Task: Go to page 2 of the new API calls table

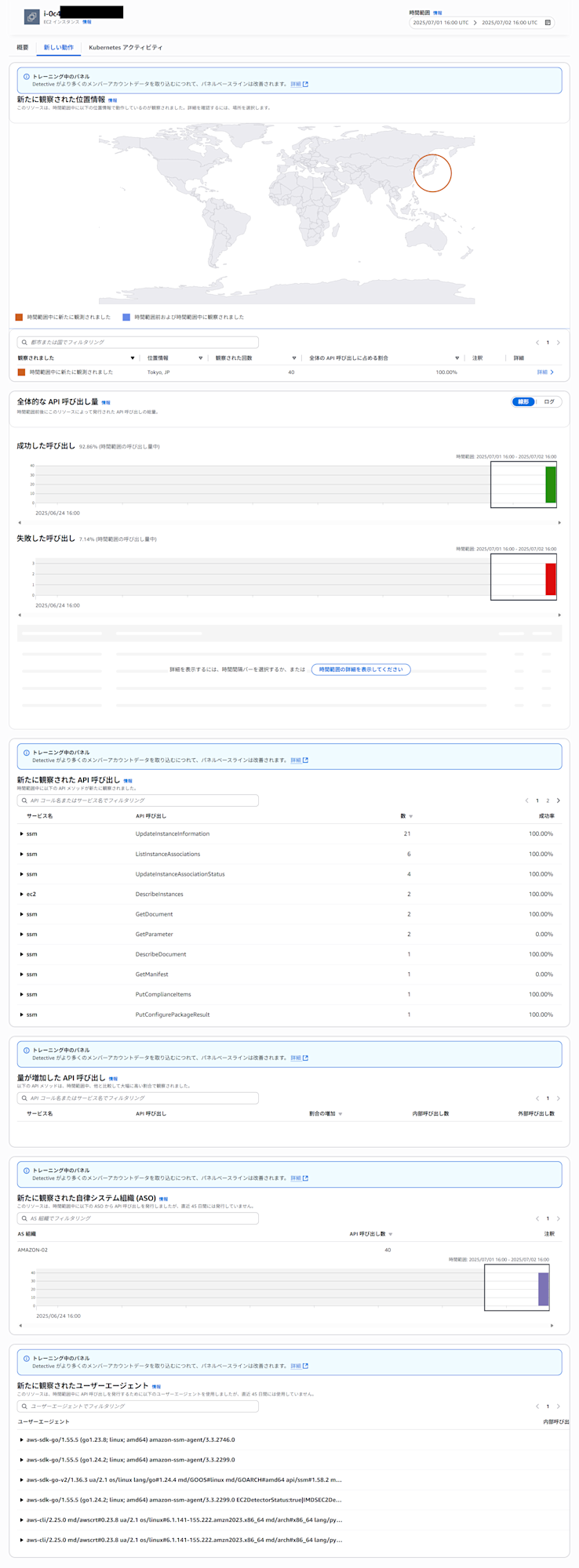Action: pyautogui.click(x=548, y=800)
